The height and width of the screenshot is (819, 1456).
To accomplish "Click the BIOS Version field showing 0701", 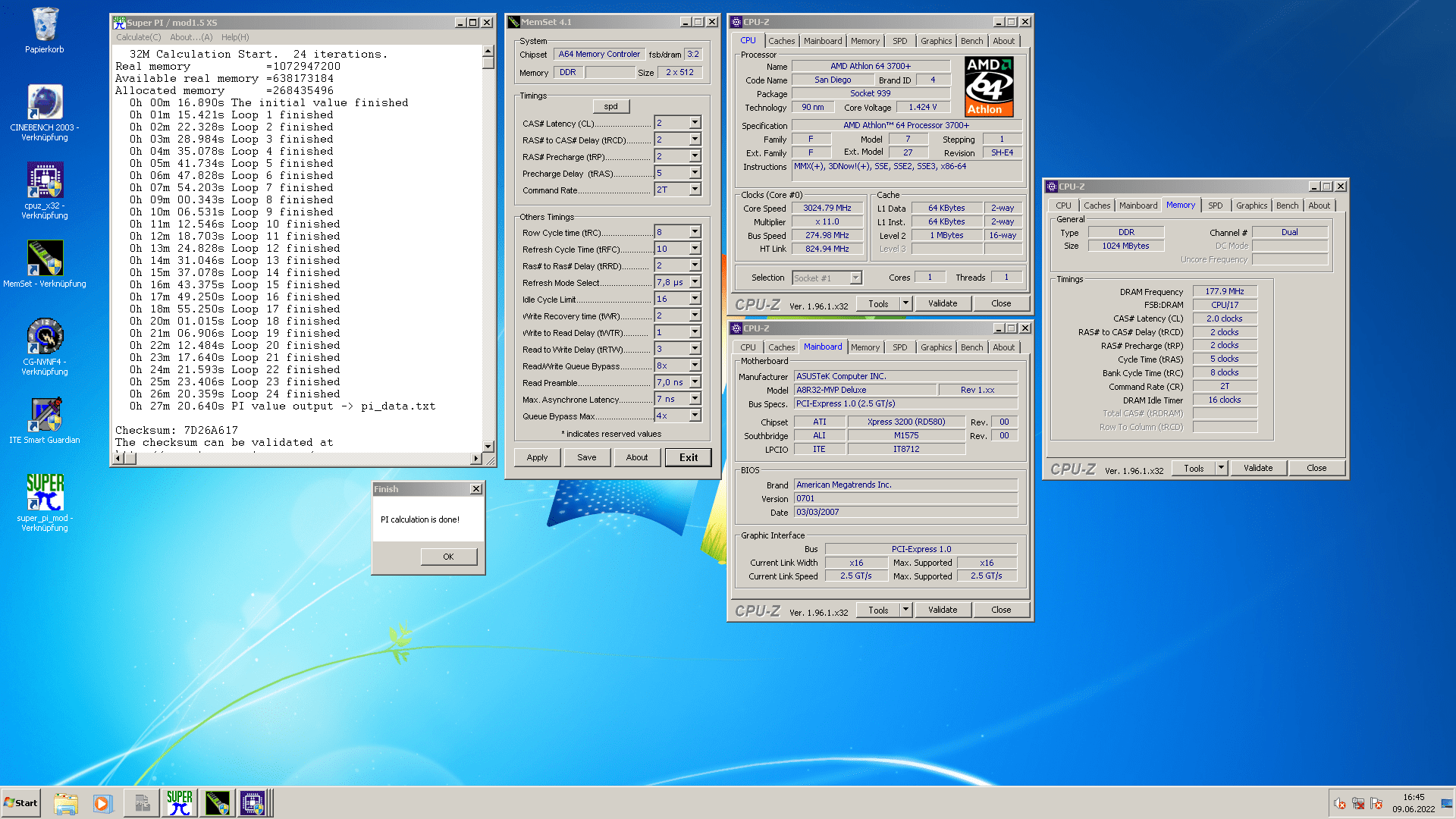I will (905, 499).
